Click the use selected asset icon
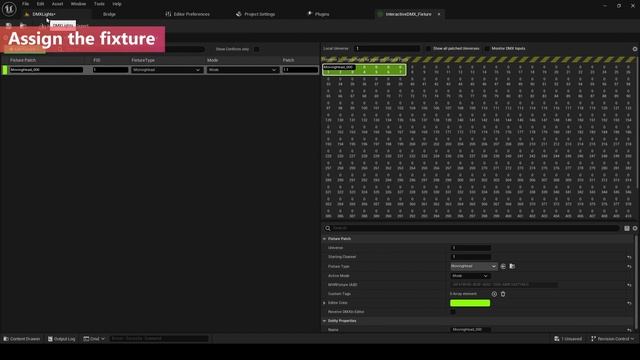This screenshot has height=360, width=640. [503, 267]
